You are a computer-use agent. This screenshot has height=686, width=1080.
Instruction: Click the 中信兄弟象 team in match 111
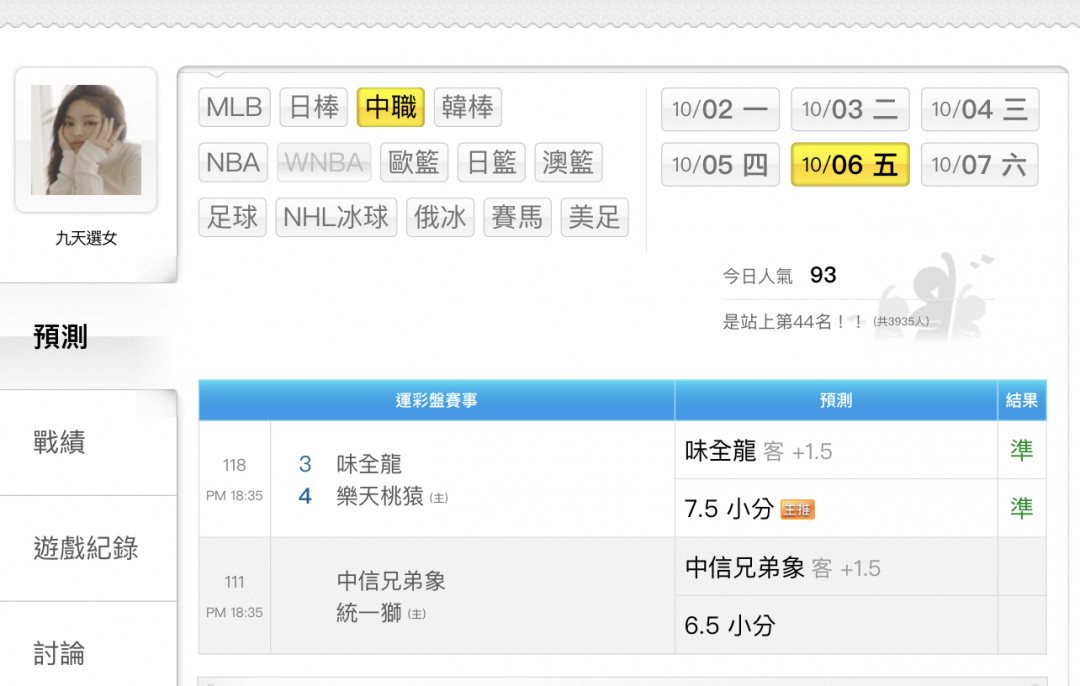[391, 581]
